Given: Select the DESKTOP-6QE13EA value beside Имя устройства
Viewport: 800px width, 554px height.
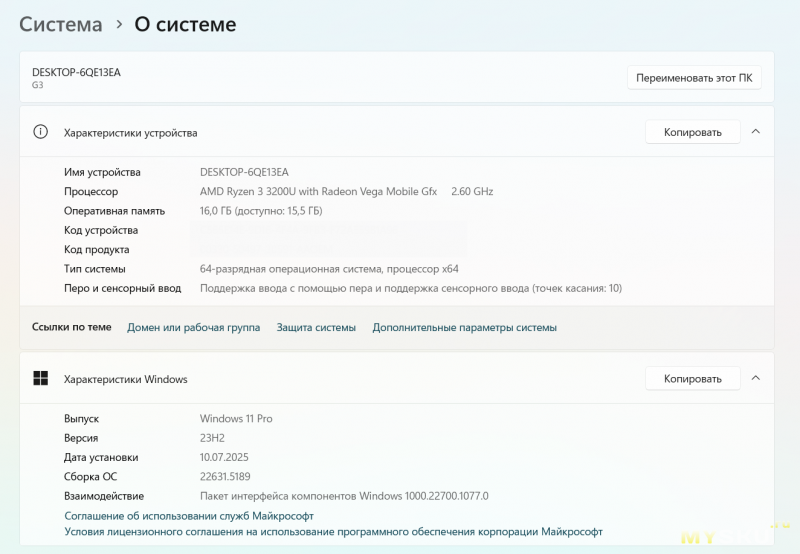Looking at the screenshot, I should (244, 172).
